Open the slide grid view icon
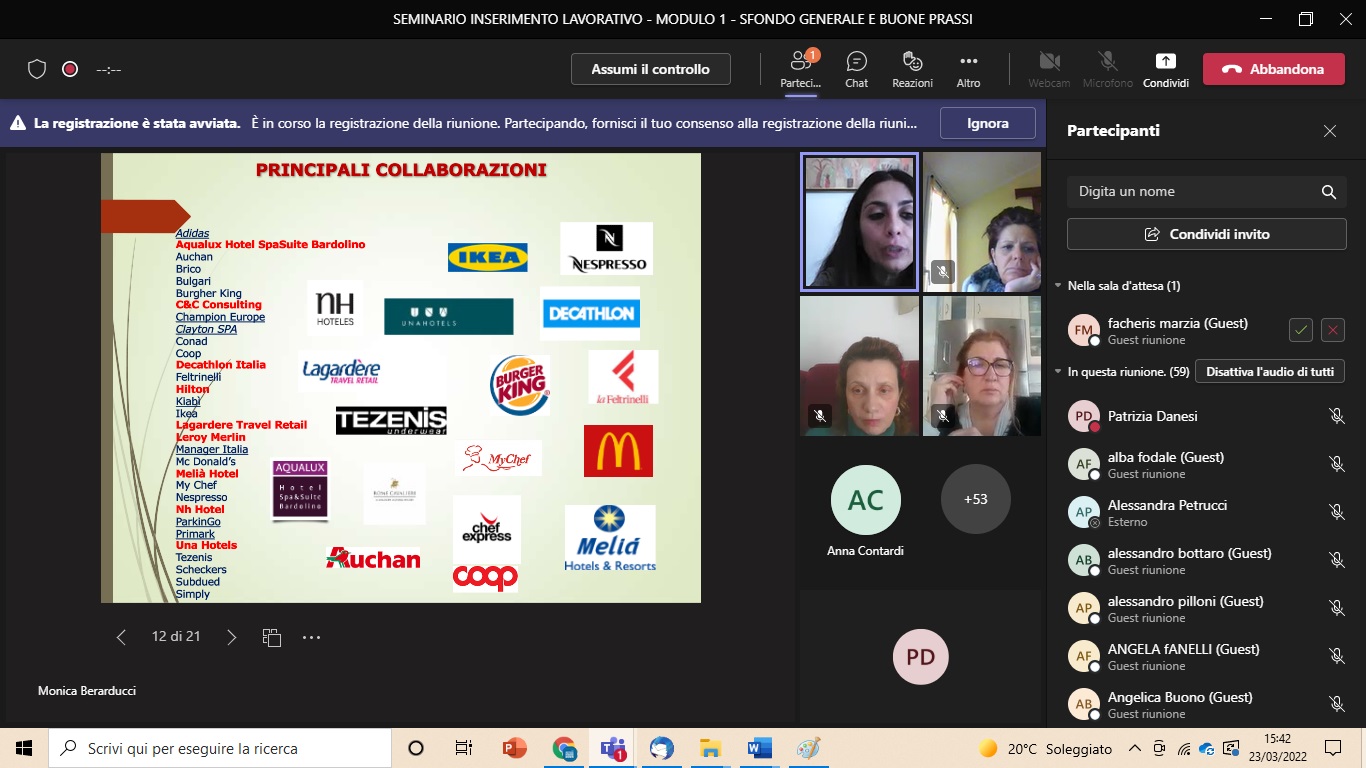 click(271, 637)
